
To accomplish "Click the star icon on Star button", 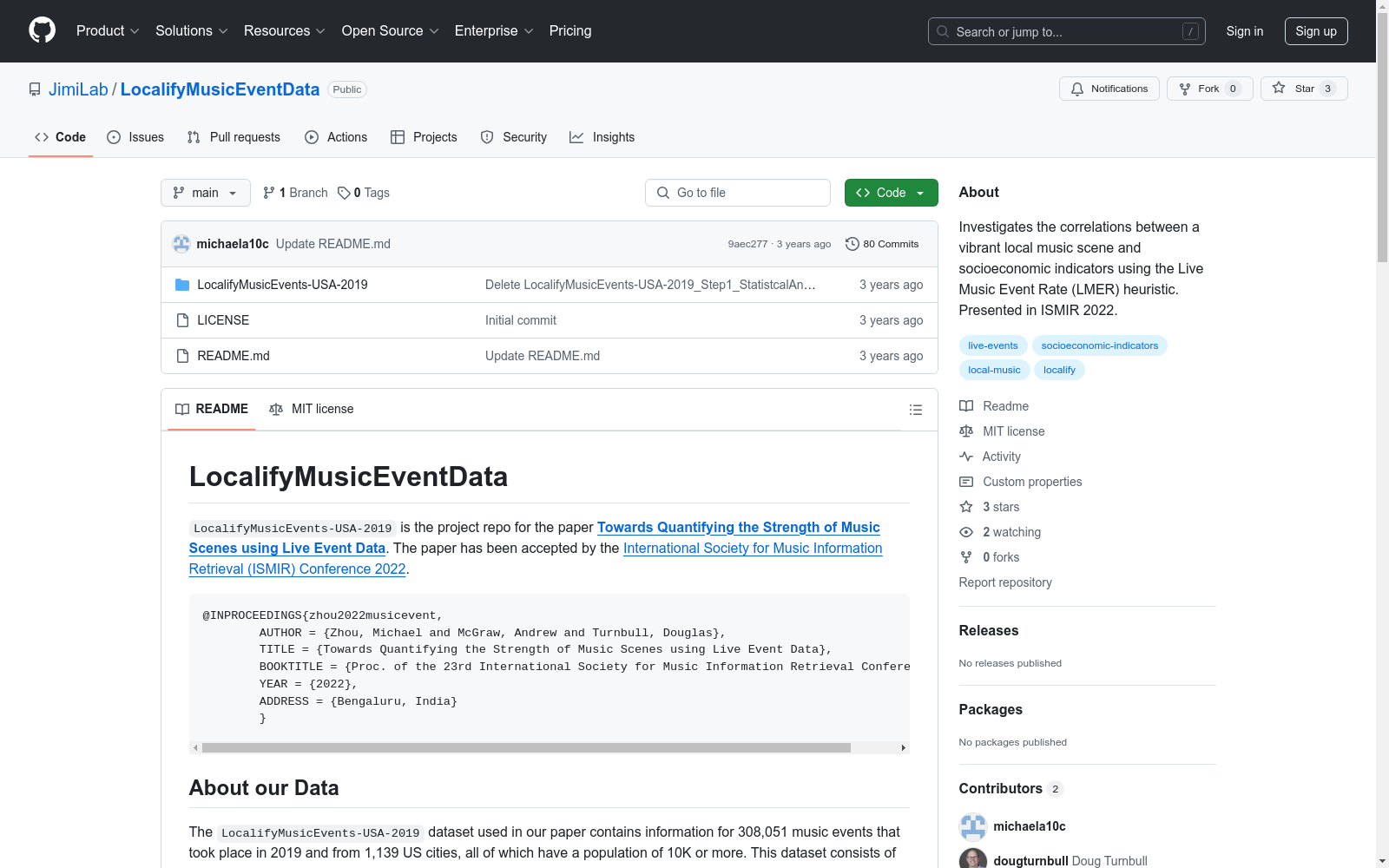I will pos(1279,88).
